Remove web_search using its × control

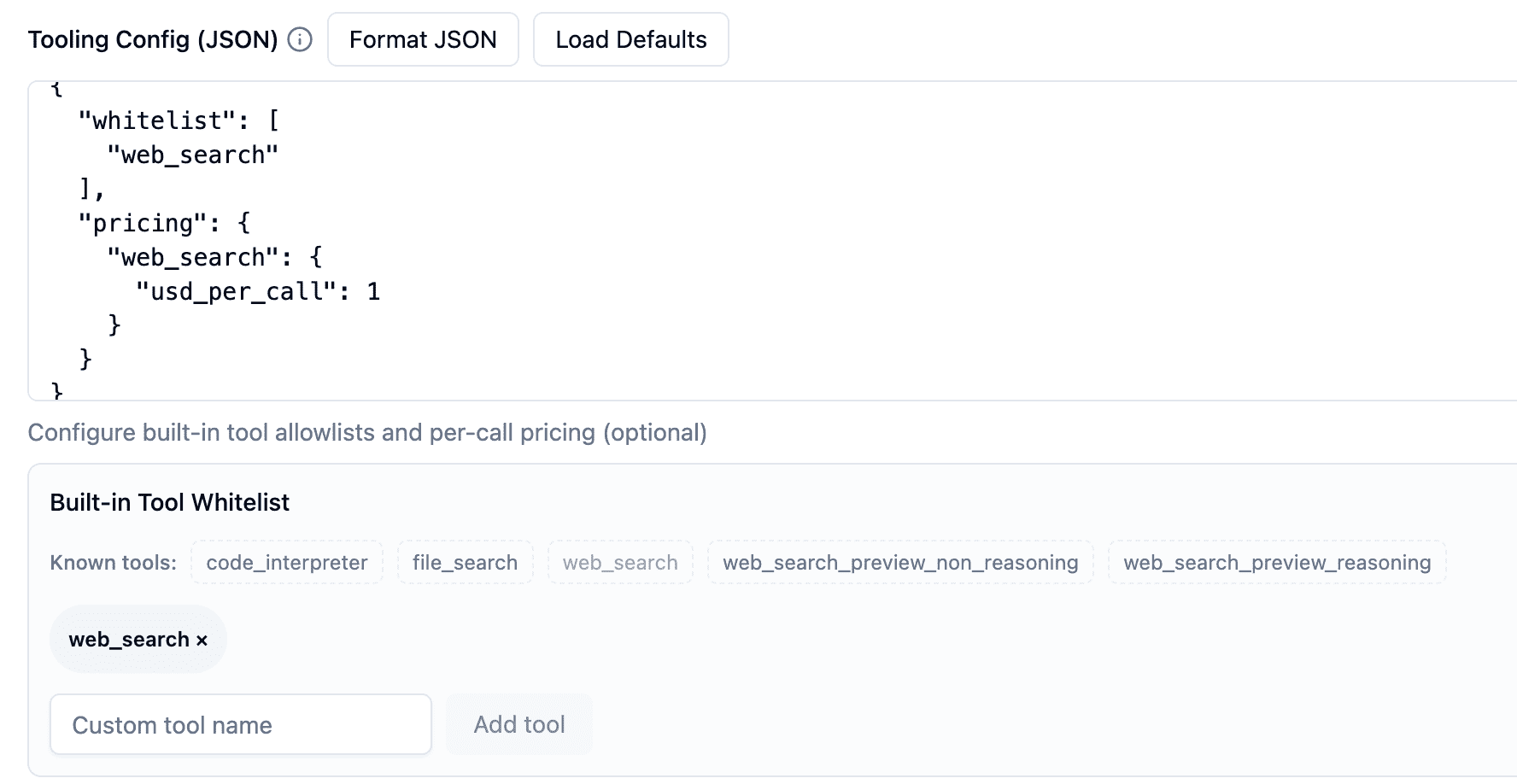[202, 638]
